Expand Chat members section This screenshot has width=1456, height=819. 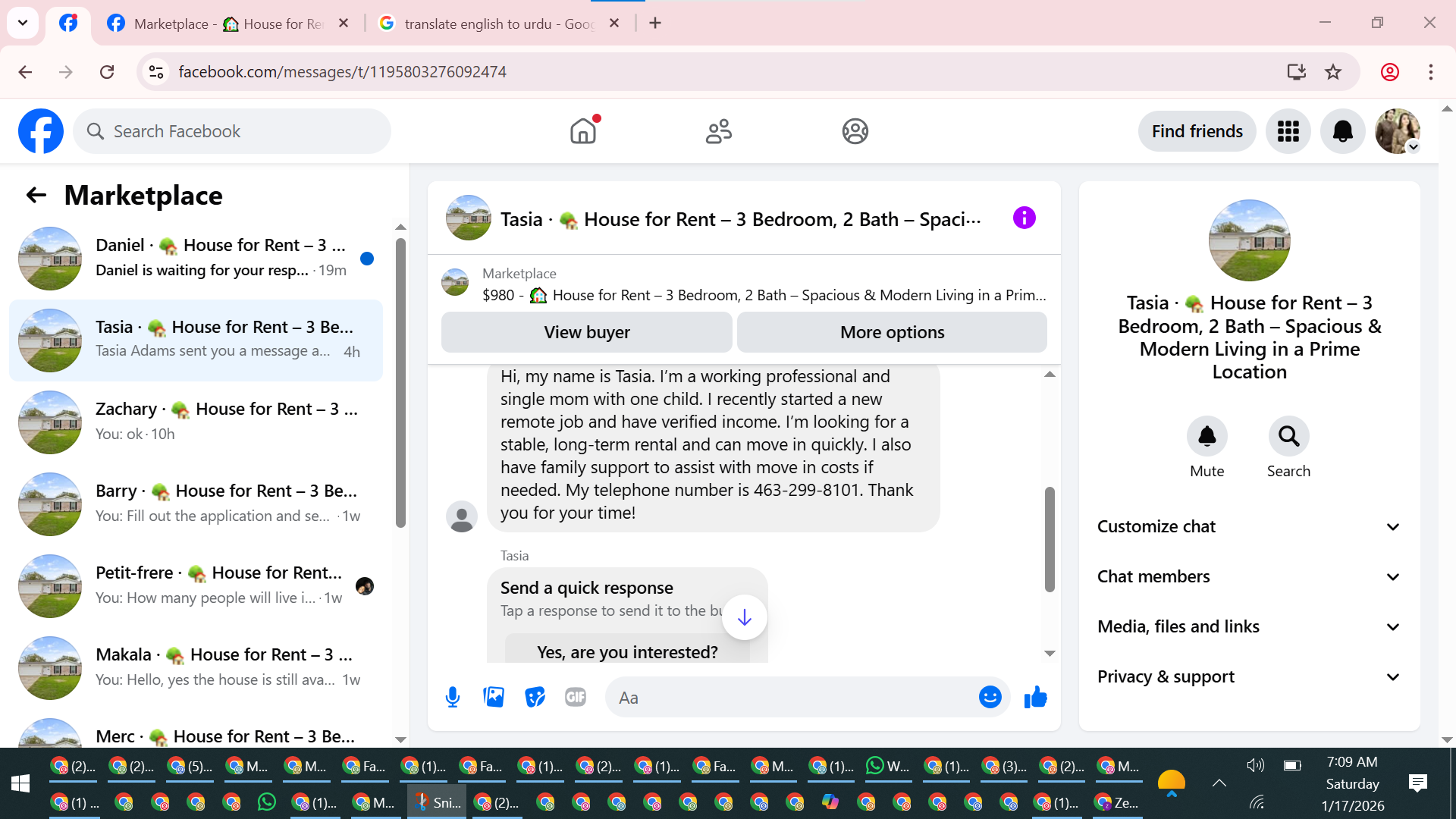click(x=1248, y=577)
